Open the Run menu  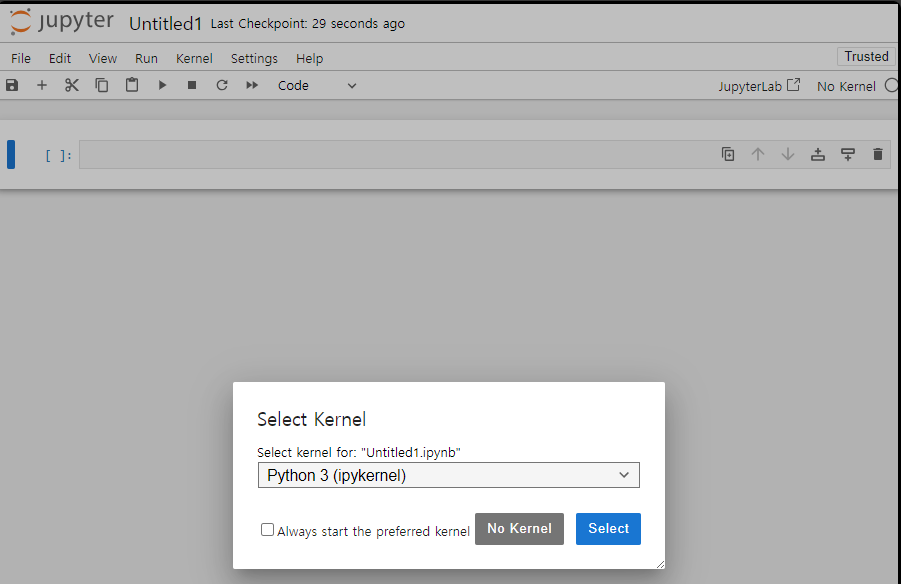click(146, 59)
